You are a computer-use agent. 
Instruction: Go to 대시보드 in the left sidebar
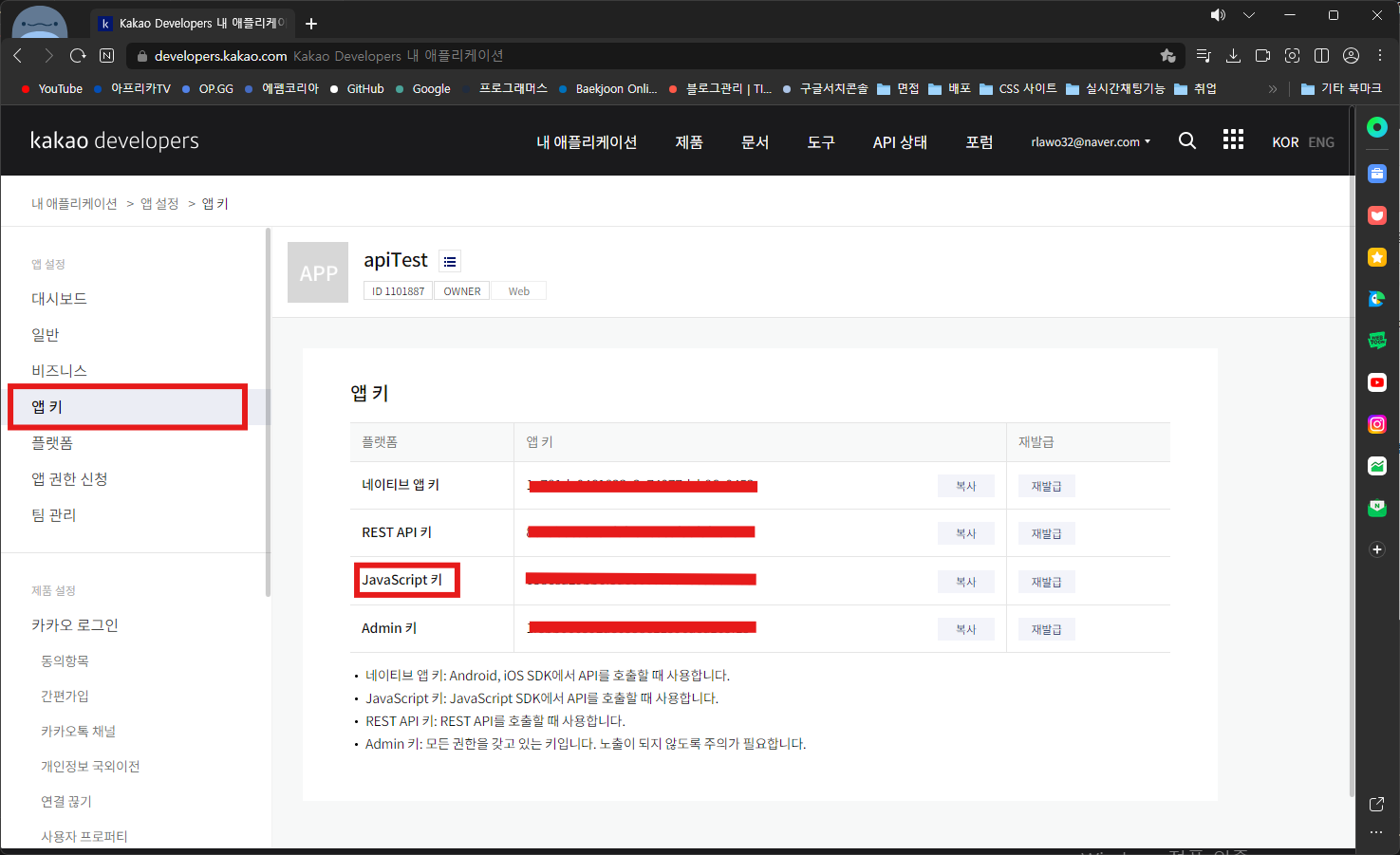tap(59, 299)
